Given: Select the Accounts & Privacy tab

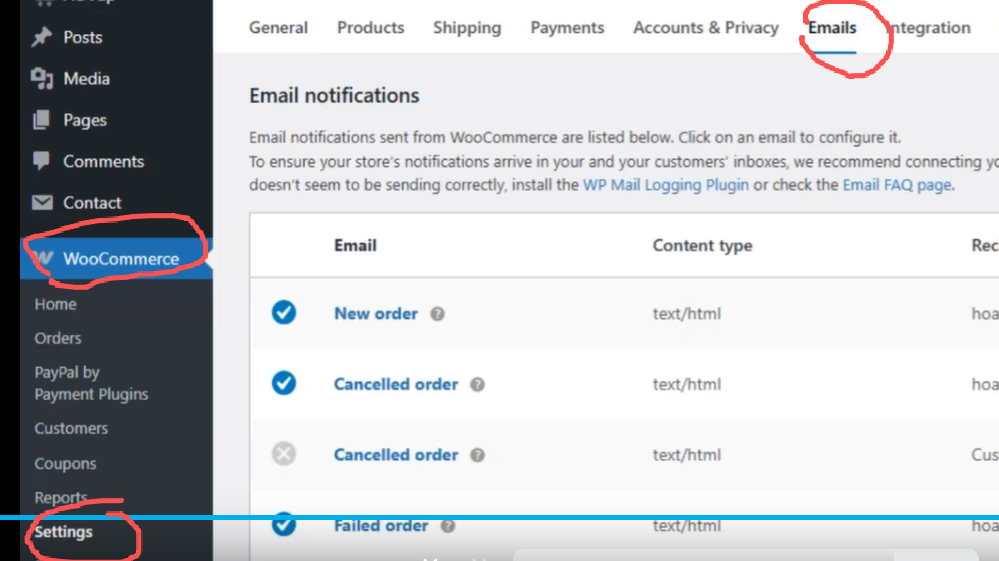Looking at the screenshot, I should click(x=706, y=28).
